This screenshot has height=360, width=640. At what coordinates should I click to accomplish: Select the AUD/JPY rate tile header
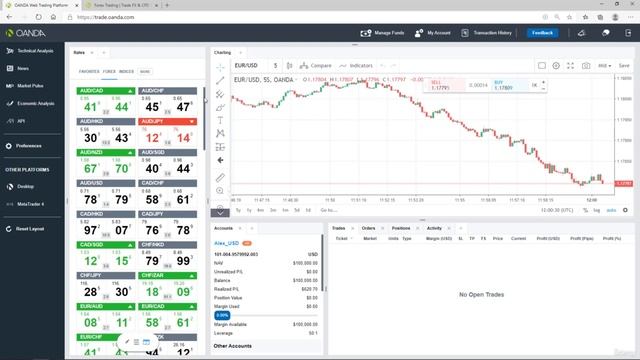(x=167, y=122)
